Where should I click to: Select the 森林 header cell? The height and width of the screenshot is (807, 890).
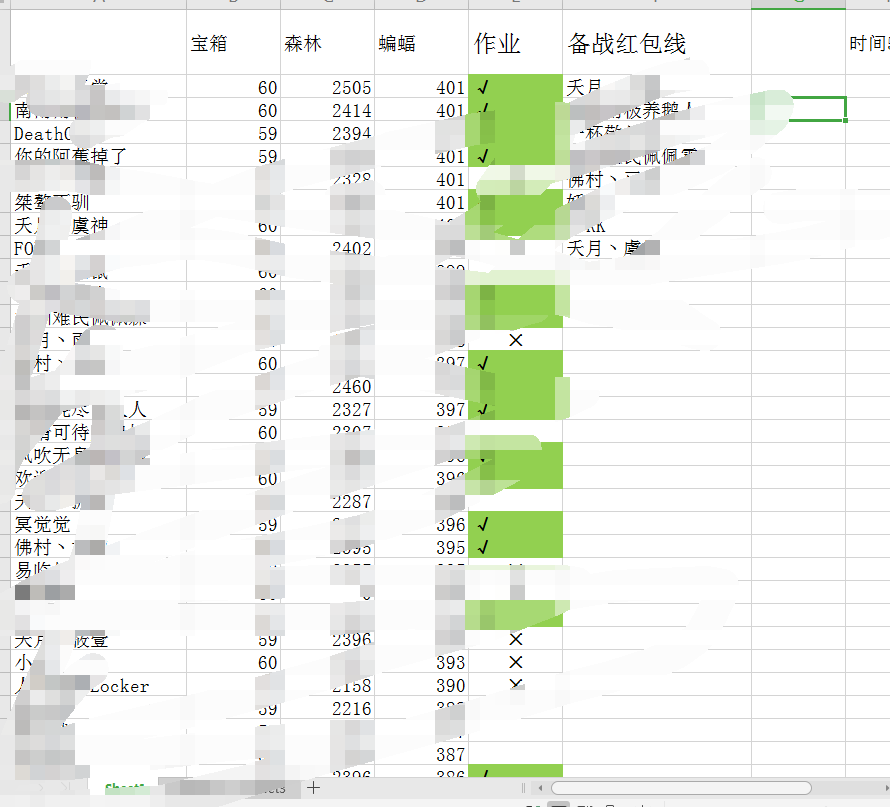328,43
